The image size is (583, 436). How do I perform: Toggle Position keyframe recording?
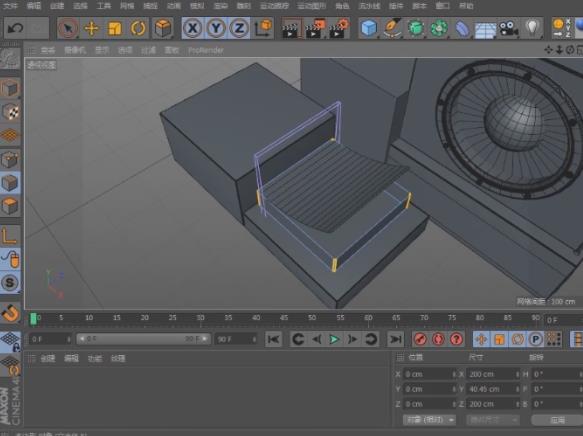click(481, 339)
